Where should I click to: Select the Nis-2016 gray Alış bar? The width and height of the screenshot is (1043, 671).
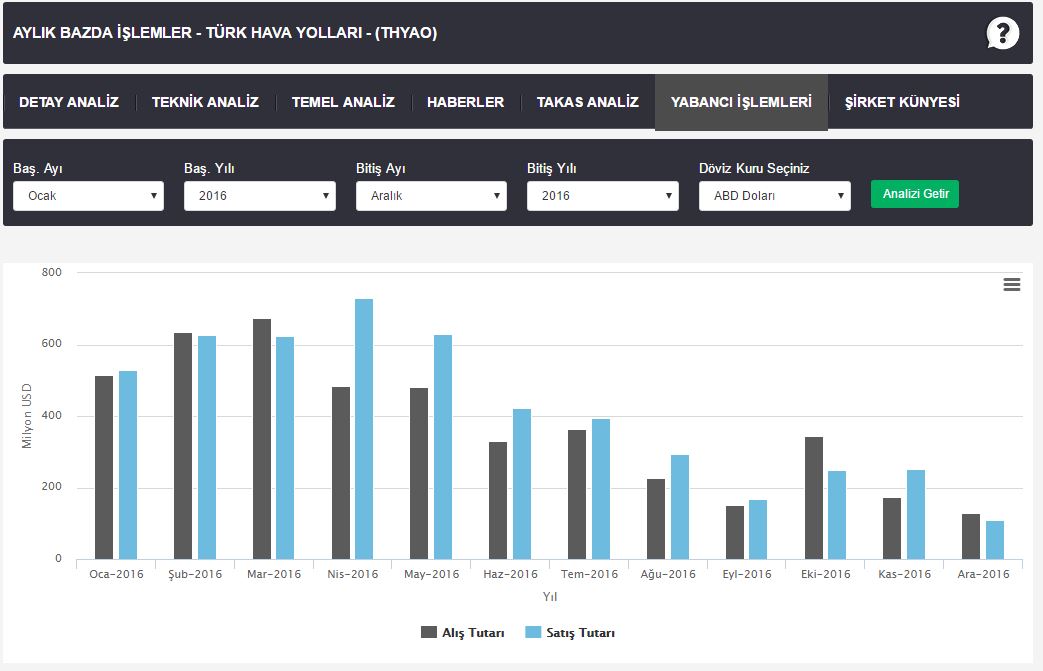pyautogui.click(x=341, y=473)
